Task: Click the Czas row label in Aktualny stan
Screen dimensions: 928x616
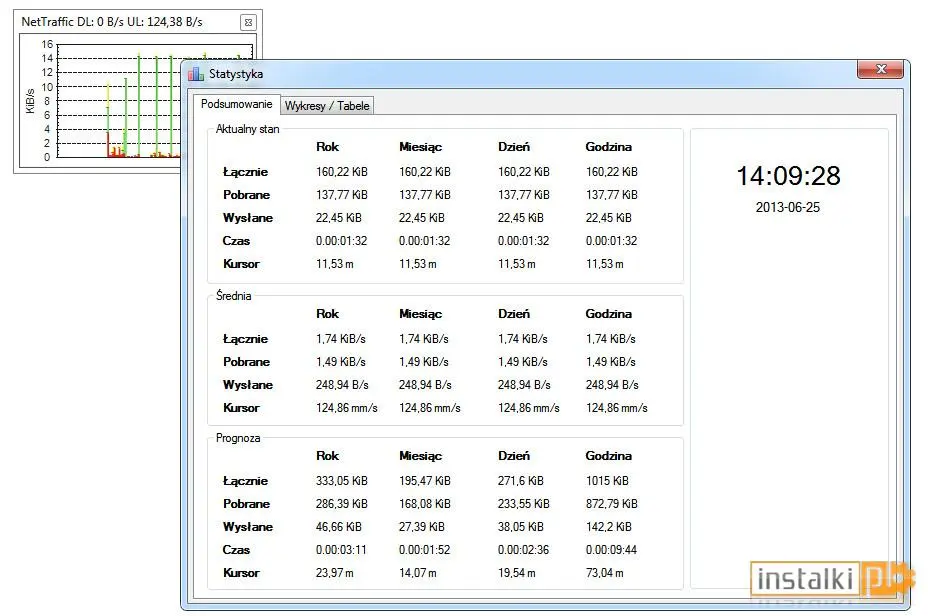Action: [x=236, y=241]
